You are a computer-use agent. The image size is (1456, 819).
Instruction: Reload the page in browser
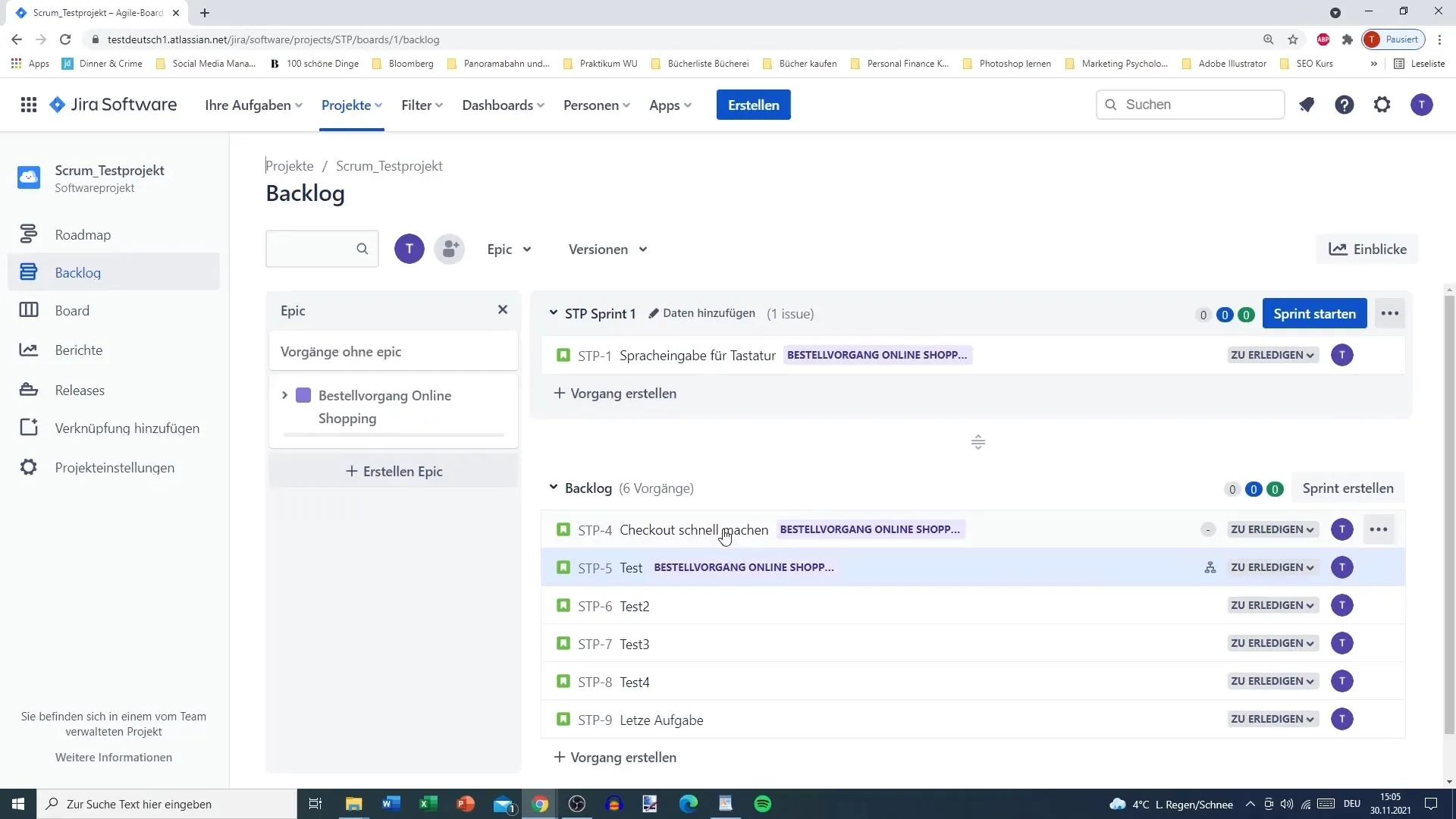[65, 39]
